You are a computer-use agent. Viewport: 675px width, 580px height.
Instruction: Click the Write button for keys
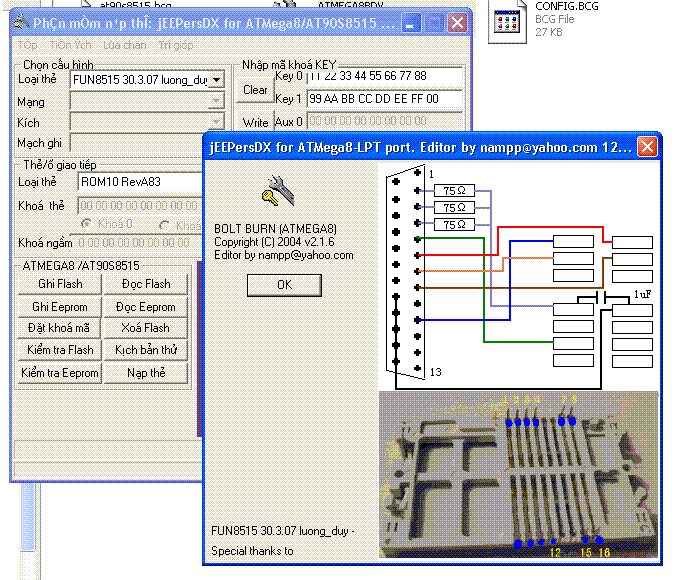255,123
